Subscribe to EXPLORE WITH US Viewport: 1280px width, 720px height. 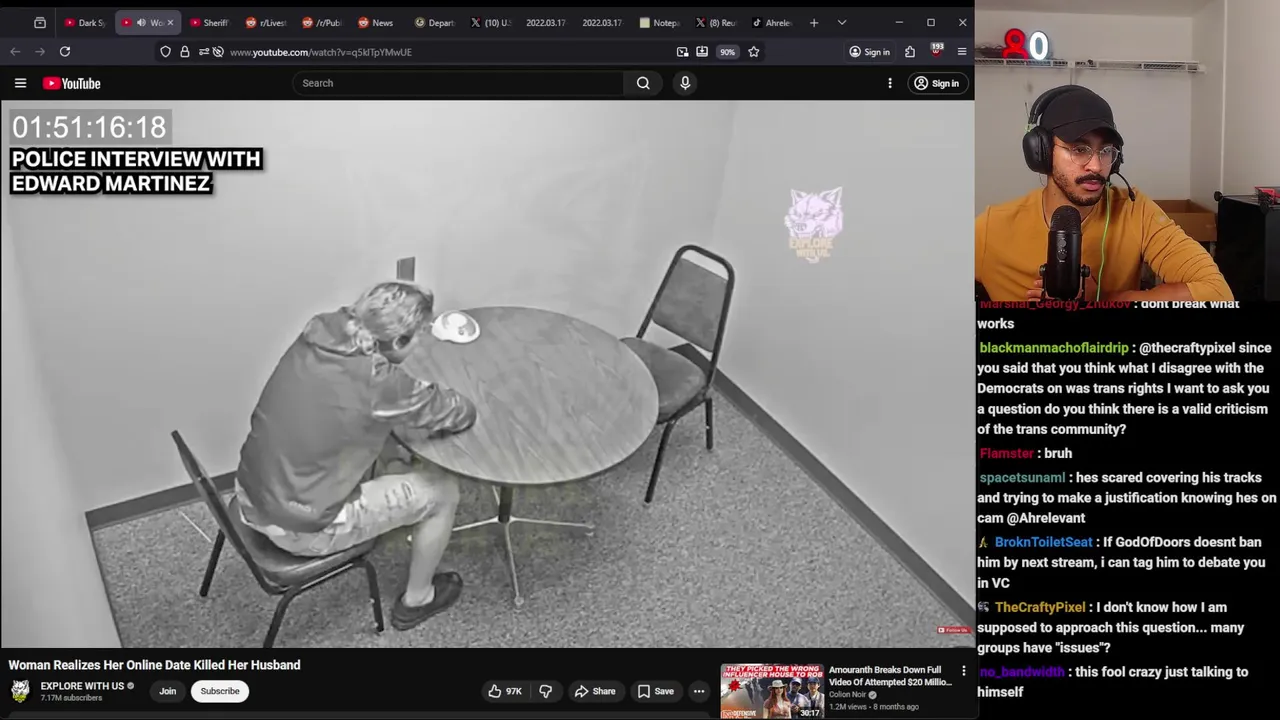coord(220,691)
